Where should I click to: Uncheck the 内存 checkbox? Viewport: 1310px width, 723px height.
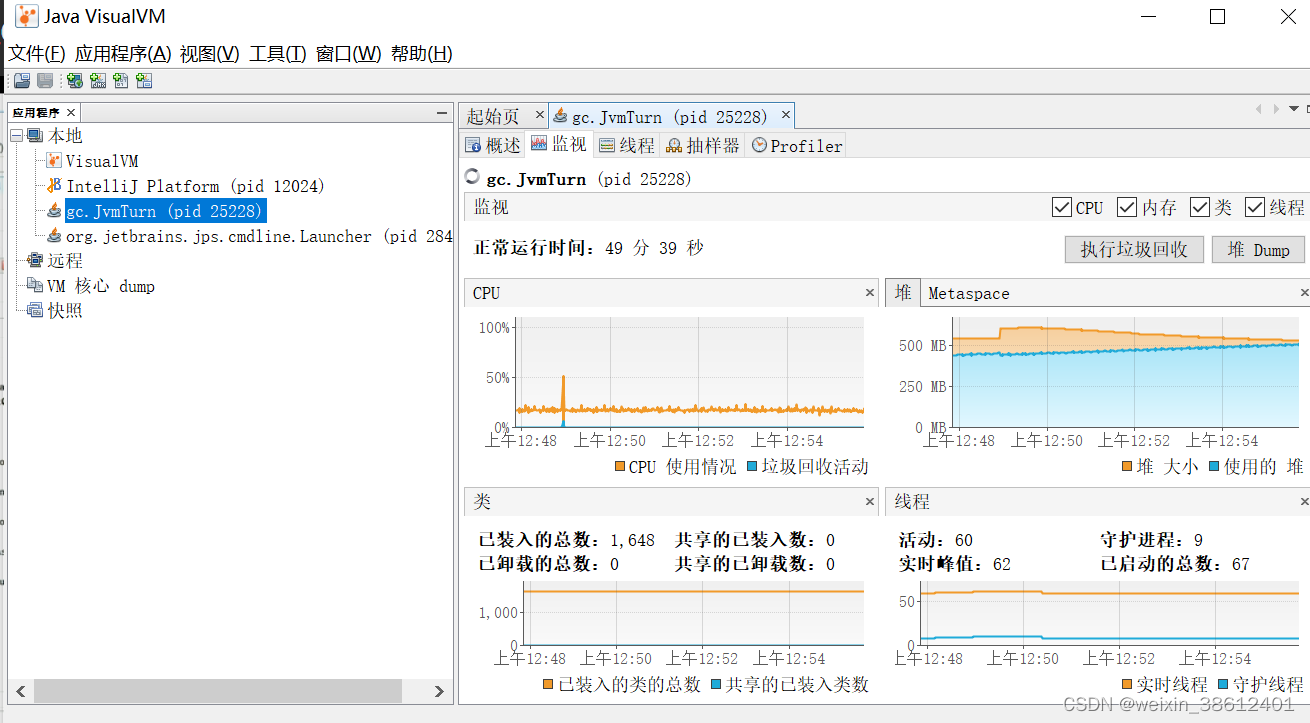(x=1127, y=207)
